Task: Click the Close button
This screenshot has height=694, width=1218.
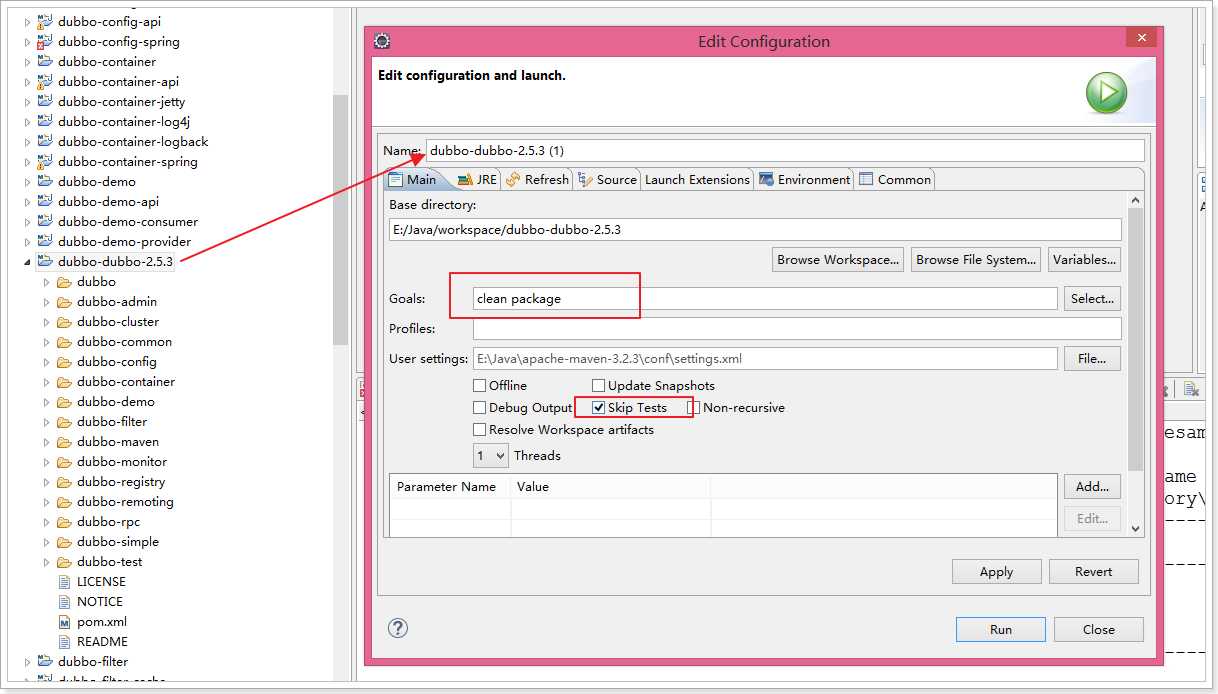Action: [x=1098, y=629]
